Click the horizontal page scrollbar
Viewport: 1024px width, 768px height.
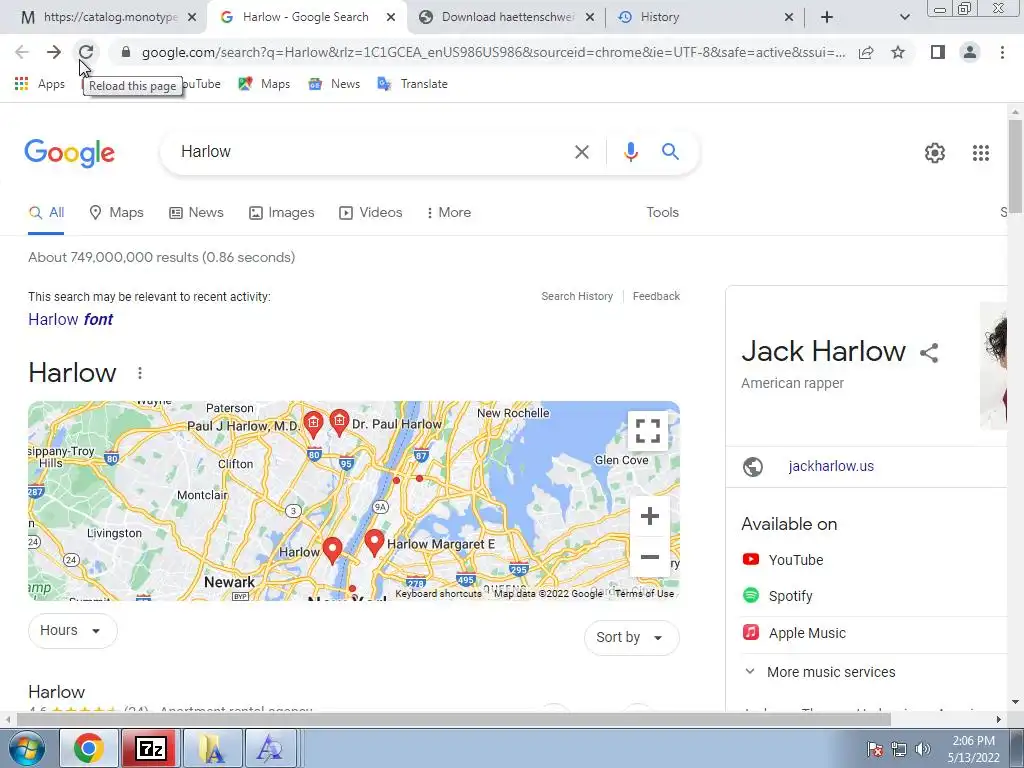coord(454,719)
